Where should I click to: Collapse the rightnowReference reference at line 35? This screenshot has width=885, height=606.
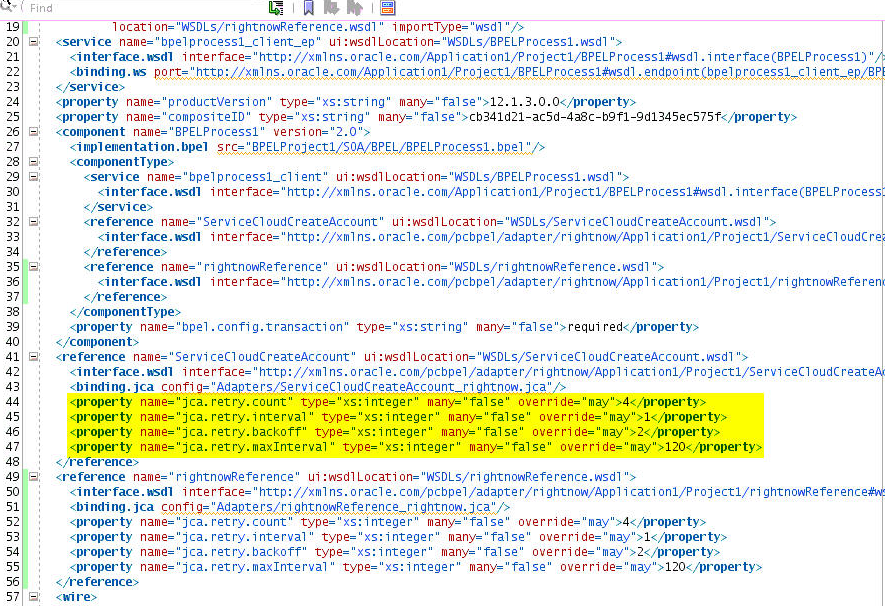point(33,266)
